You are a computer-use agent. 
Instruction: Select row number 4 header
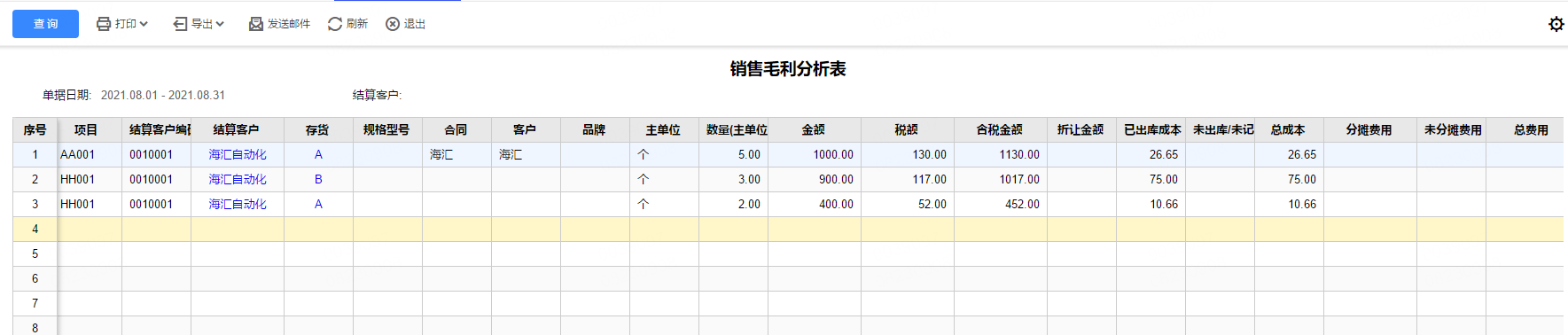click(x=35, y=229)
